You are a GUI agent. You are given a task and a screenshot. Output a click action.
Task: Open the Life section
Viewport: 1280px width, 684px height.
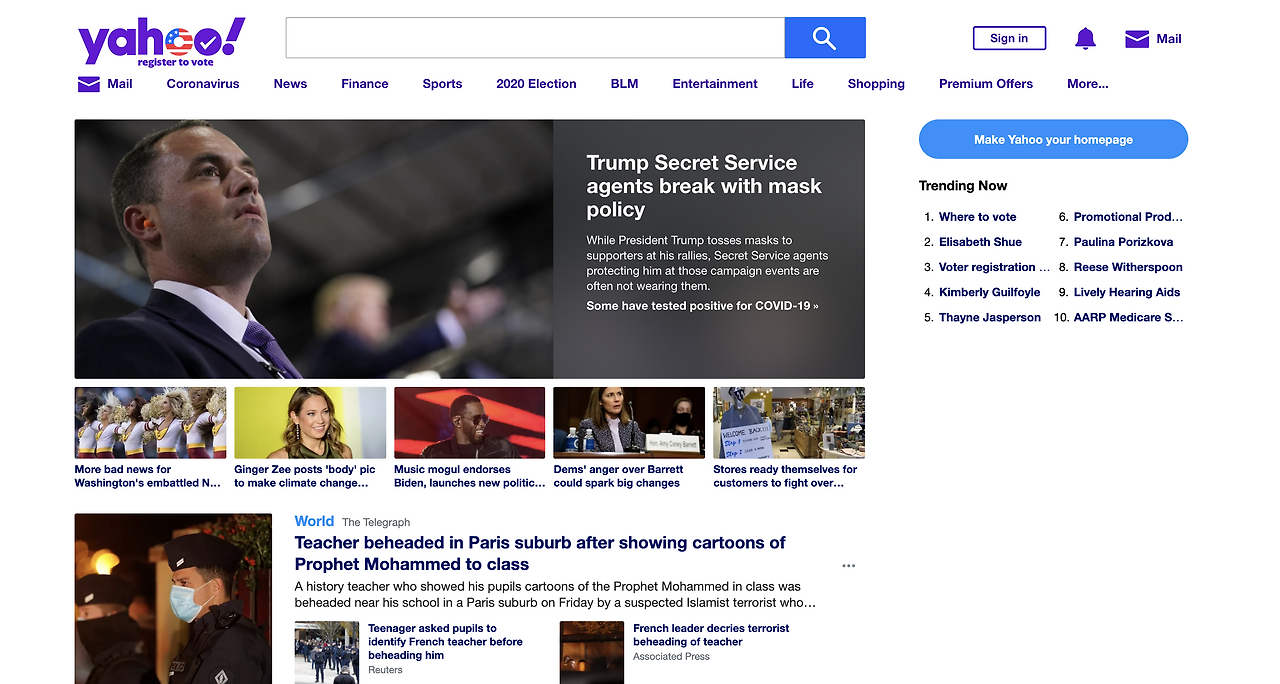pos(803,84)
